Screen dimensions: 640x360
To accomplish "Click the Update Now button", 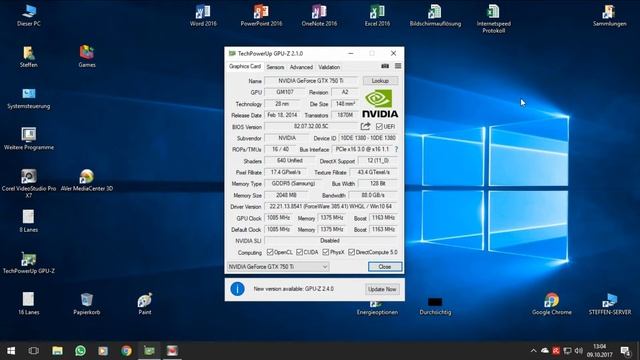I will tap(382, 289).
